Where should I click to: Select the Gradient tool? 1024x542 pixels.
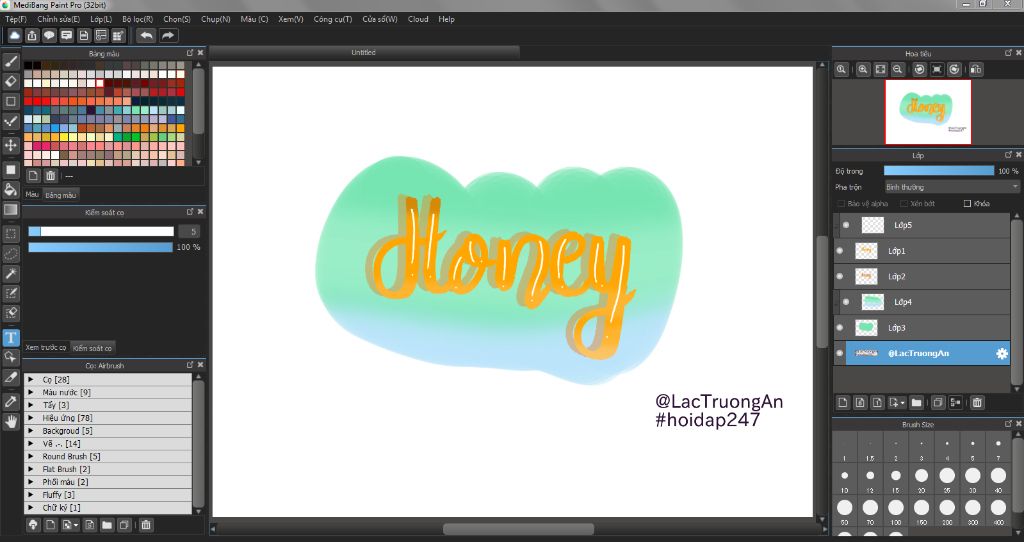(10, 210)
